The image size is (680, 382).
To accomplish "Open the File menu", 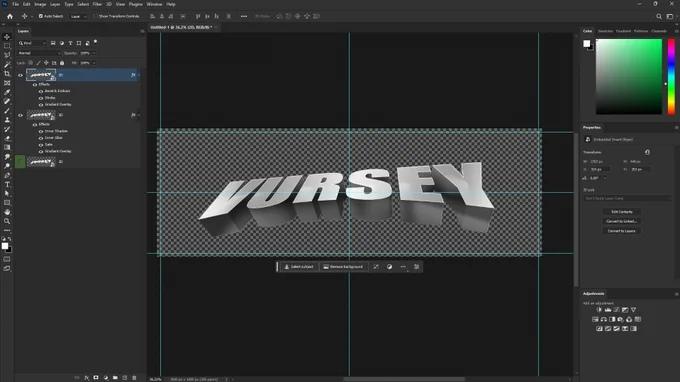I will coord(15,4).
